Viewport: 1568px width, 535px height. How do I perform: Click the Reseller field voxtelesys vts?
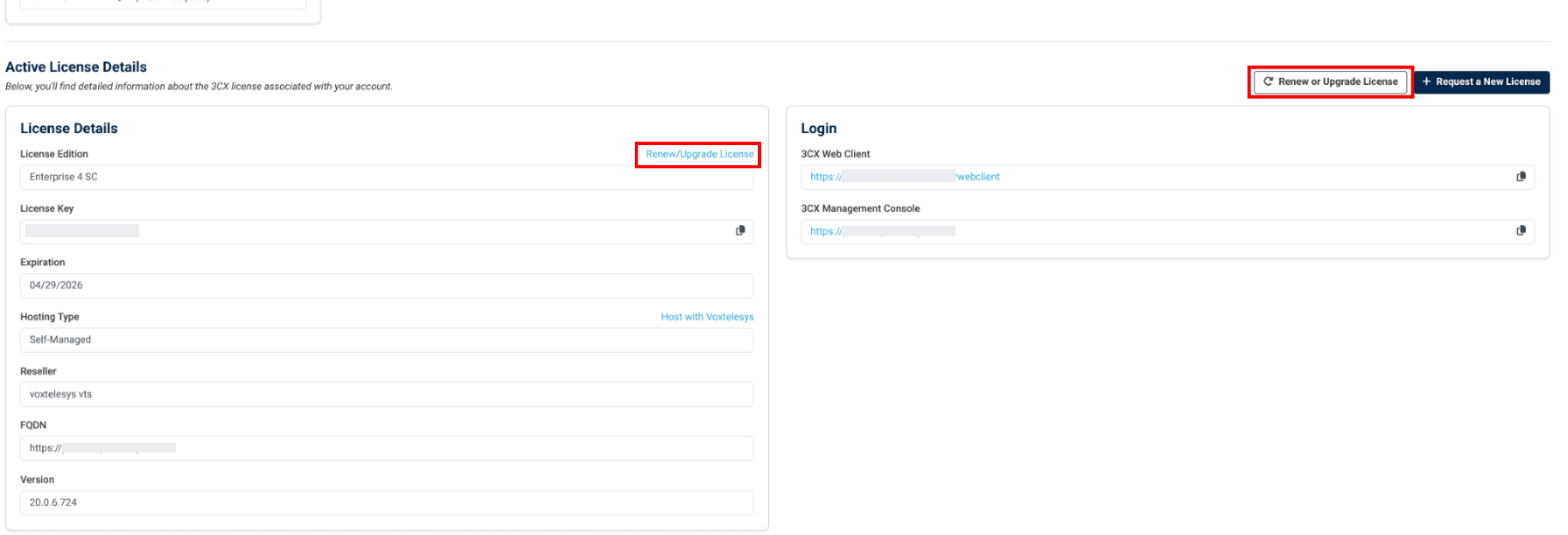[387, 394]
